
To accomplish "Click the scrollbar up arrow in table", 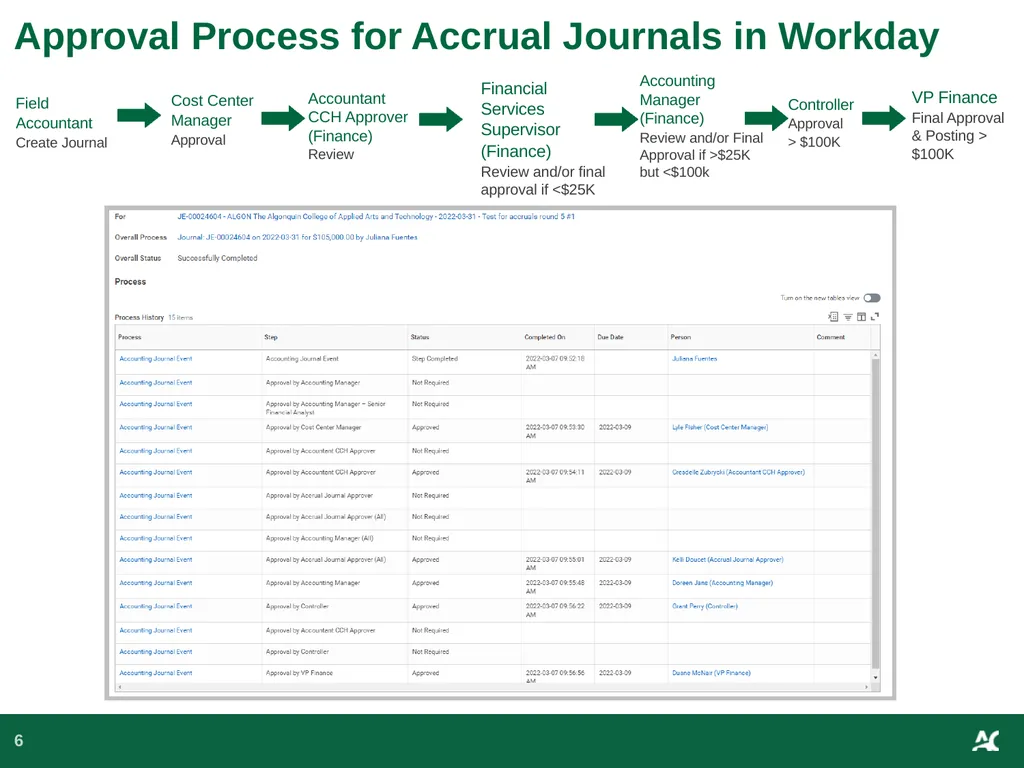I will click(x=876, y=355).
